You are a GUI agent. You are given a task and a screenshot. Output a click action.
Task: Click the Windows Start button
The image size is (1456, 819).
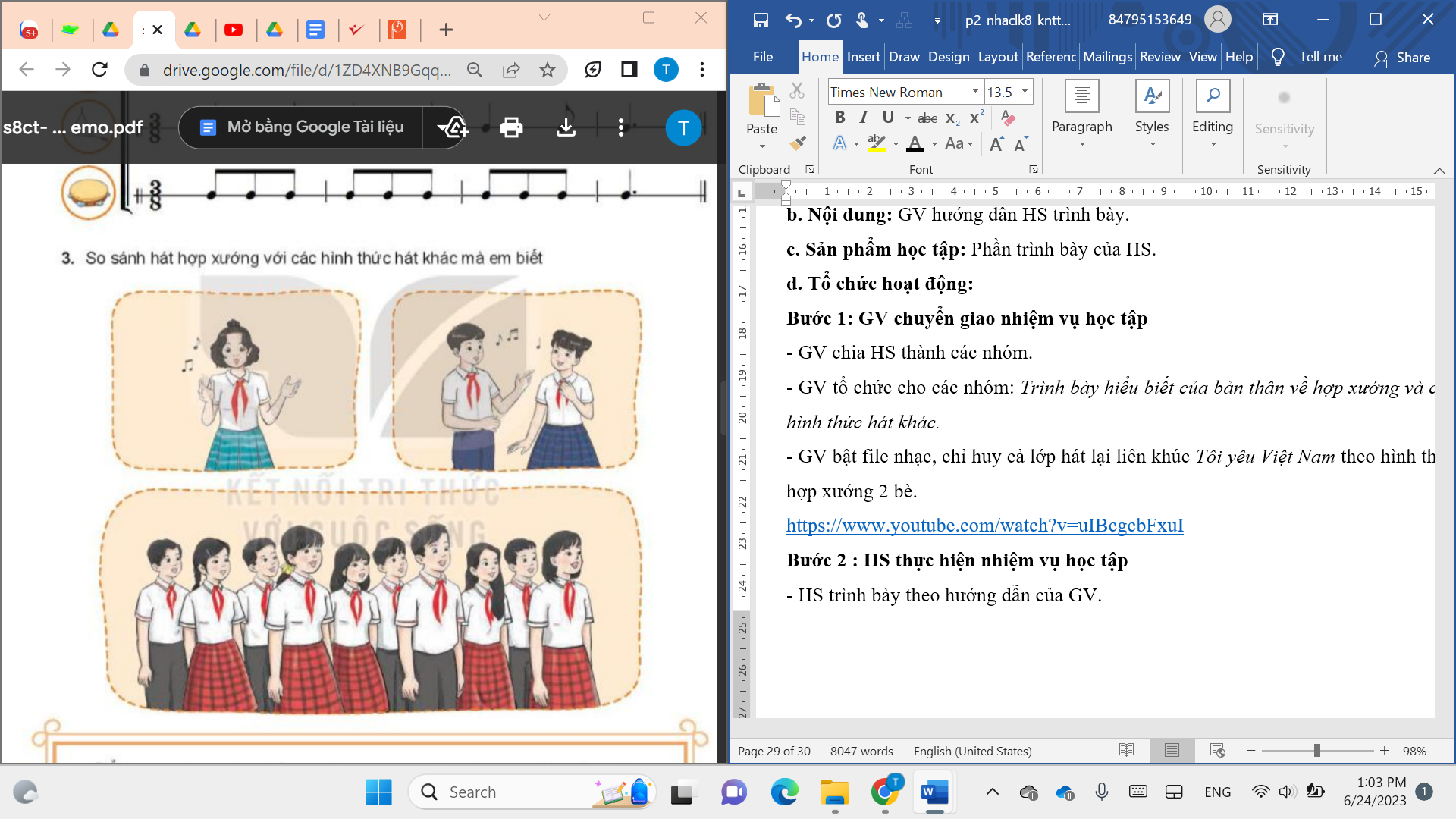(x=378, y=792)
